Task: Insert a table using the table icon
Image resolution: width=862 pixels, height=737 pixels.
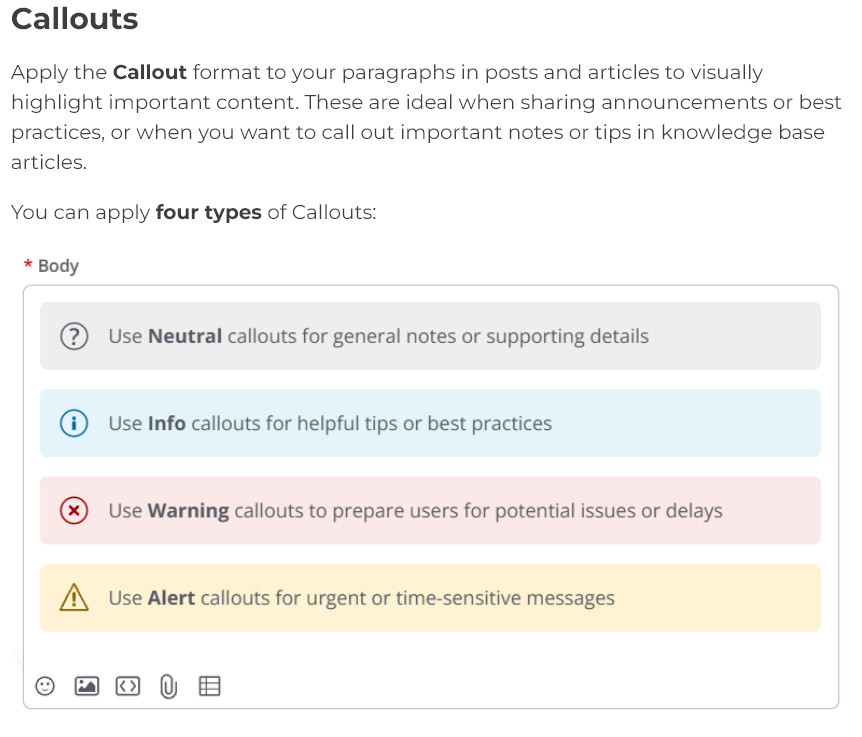Action: [x=209, y=686]
